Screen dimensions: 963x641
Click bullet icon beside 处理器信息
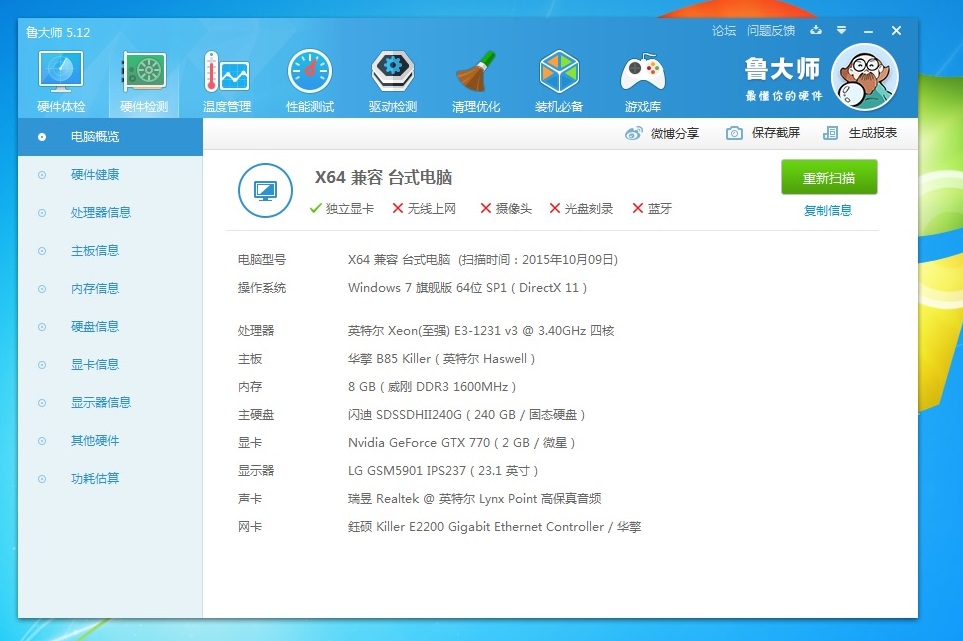(42, 213)
